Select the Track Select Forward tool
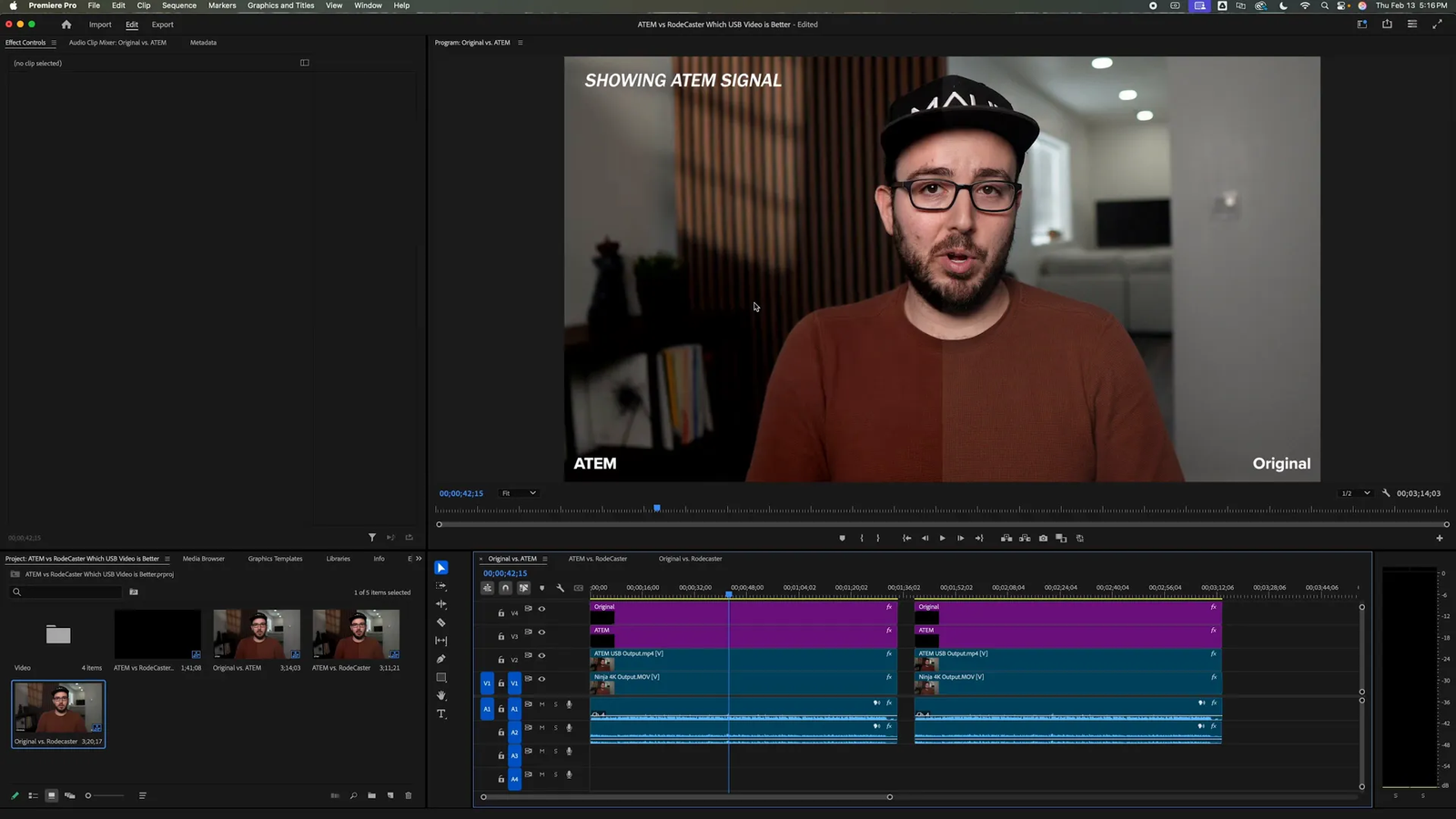This screenshot has width=1456, height=819. [x=441, y=586]
